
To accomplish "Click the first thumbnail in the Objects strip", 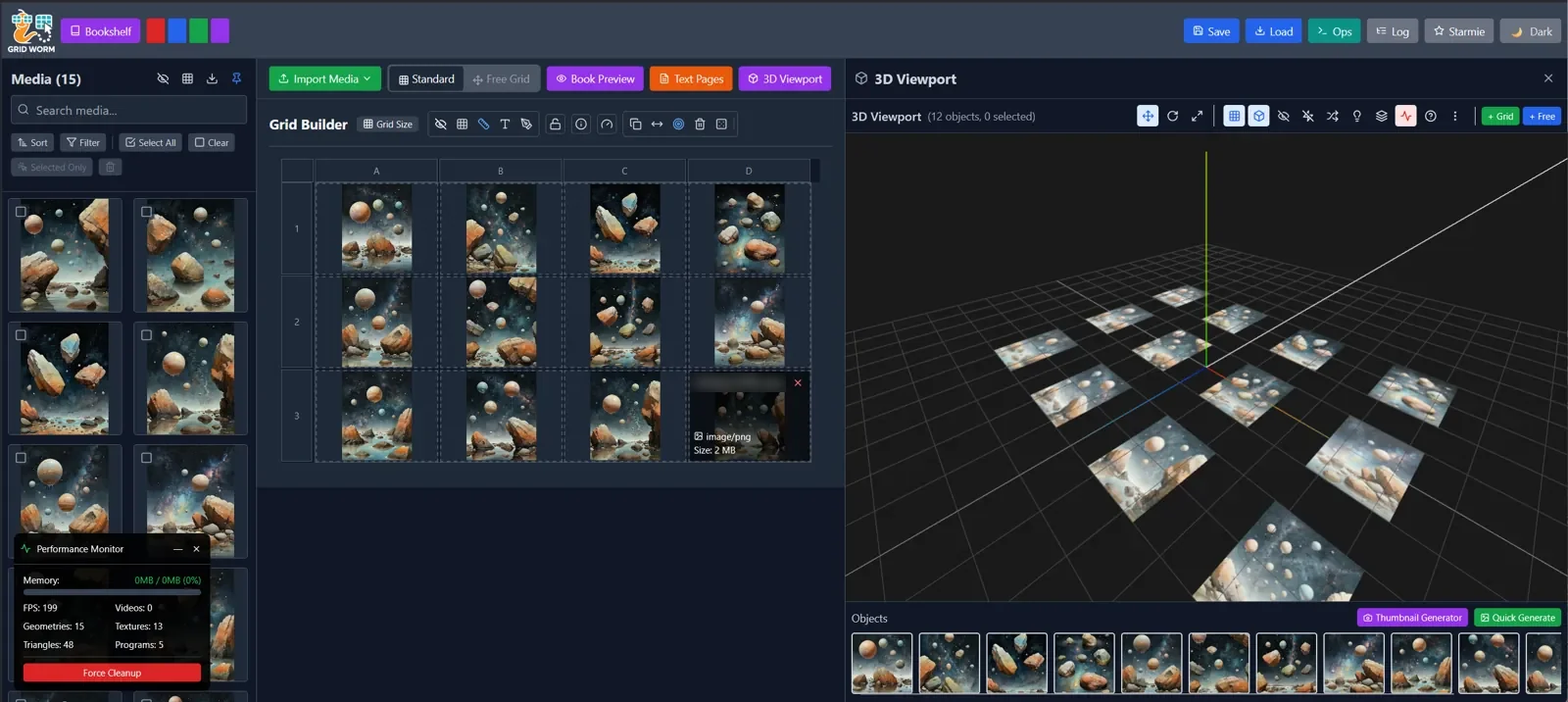I will 882,664.
